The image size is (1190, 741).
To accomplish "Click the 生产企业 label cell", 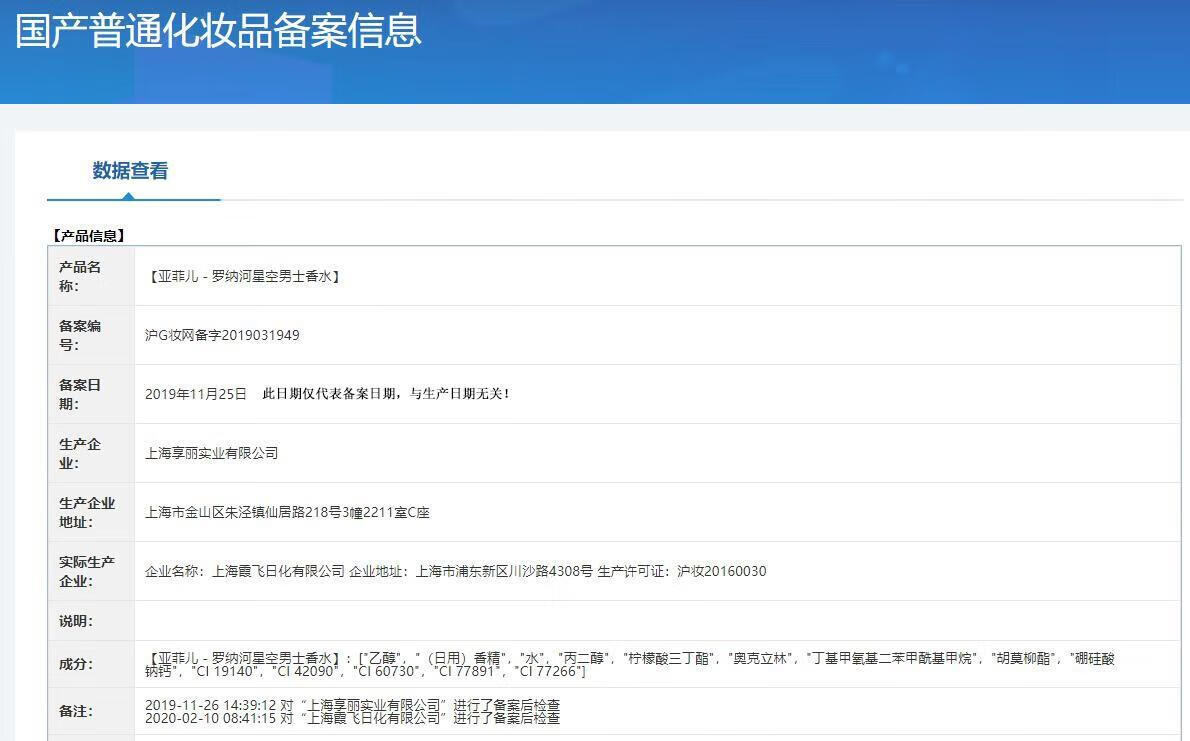I will point(91,453).
